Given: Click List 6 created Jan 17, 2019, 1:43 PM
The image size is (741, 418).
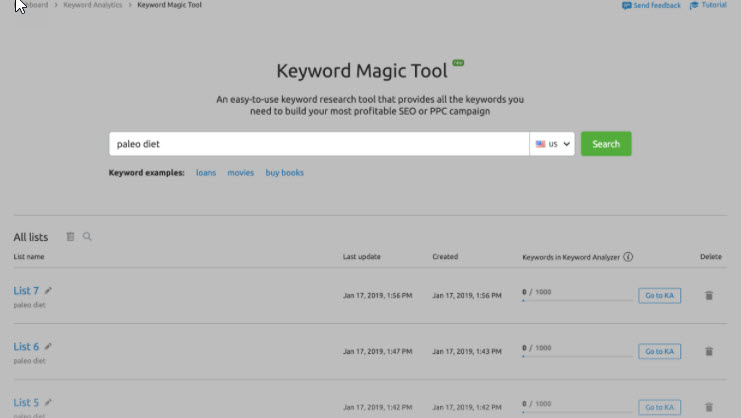Looking at the screenshot, I should click(467, 351).
